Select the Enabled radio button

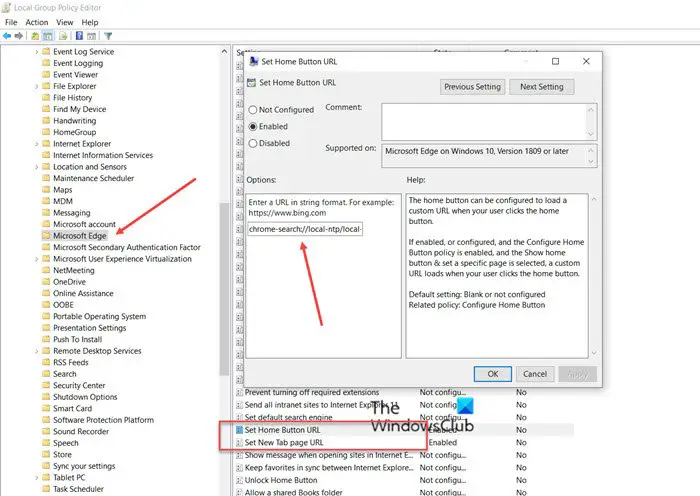[x=253, y=127]
